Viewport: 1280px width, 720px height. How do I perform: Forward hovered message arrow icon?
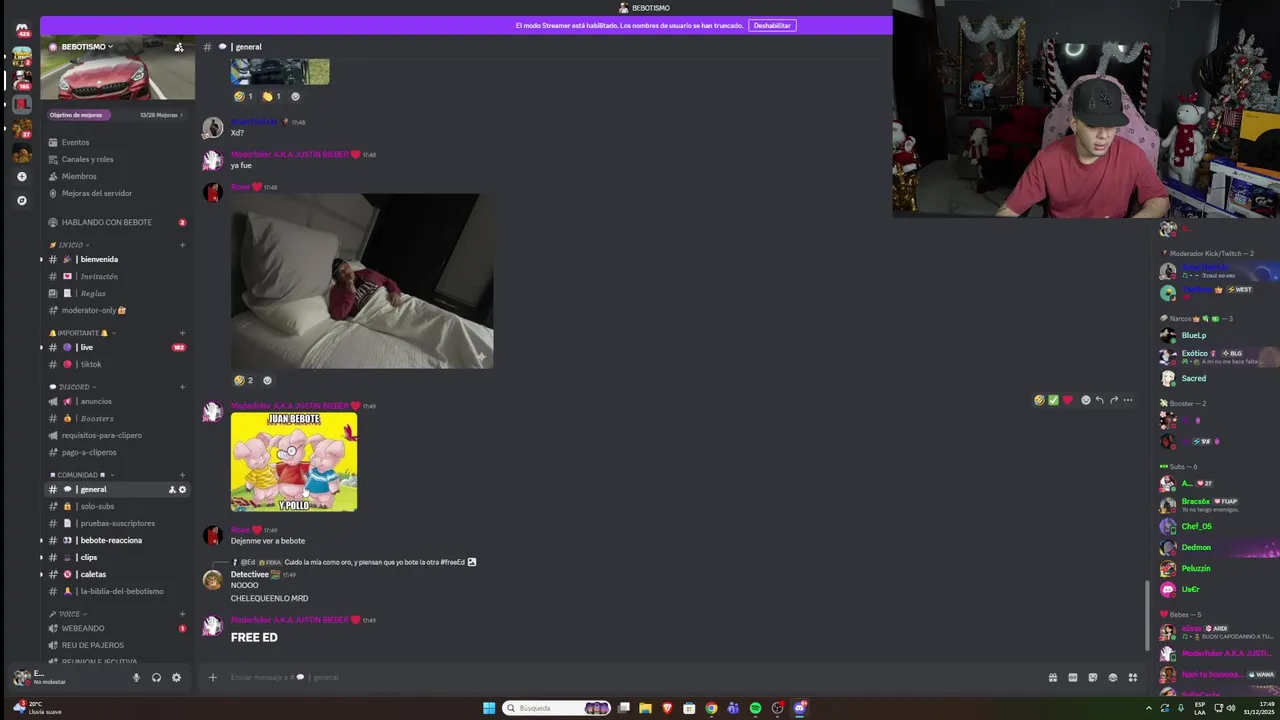(x=1113, y=400)
